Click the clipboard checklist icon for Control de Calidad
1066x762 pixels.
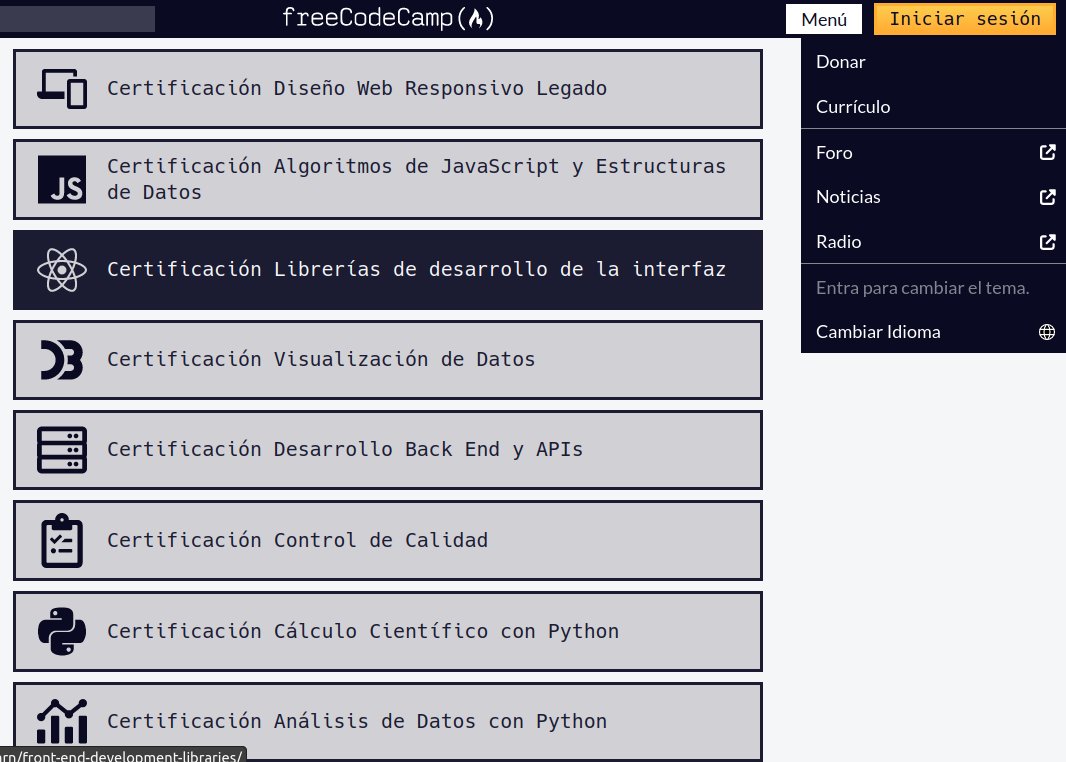[62, 540]
